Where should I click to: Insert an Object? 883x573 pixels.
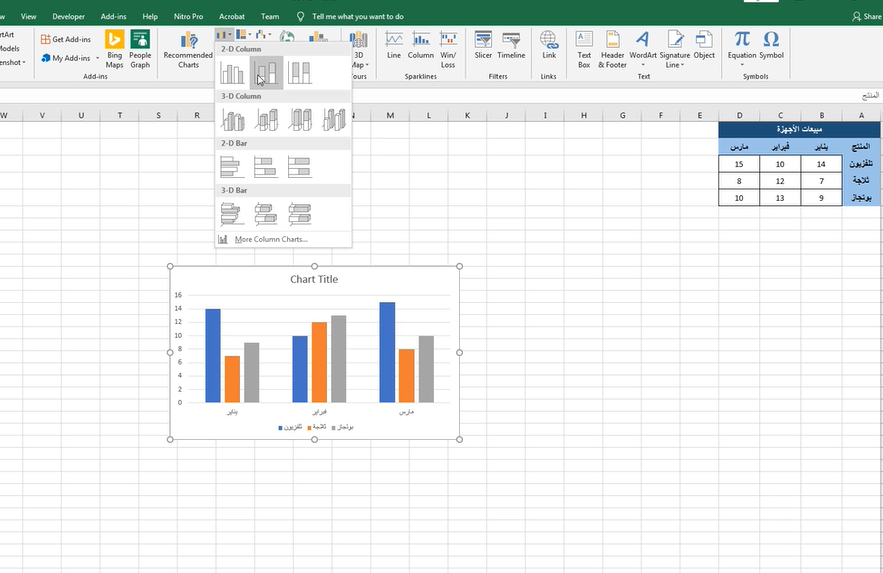click(x=704, y=45)
